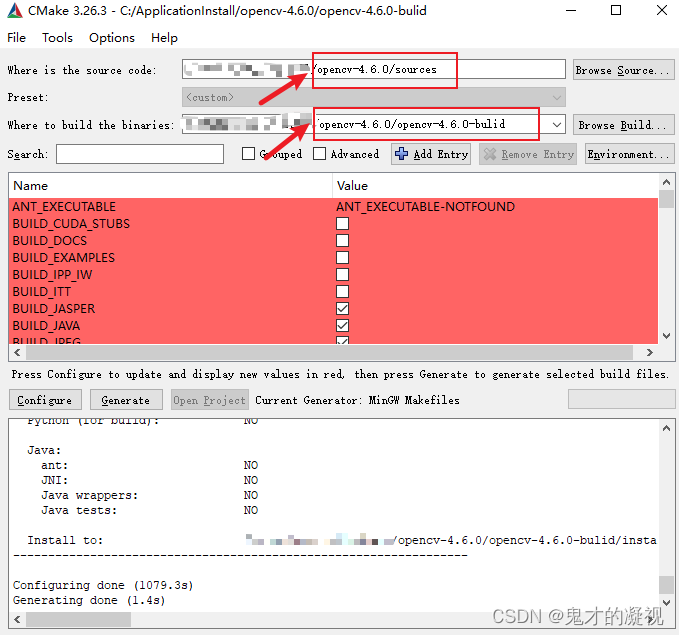Uncheck the BUILD_JAVA option

click(x=343, y=325)
